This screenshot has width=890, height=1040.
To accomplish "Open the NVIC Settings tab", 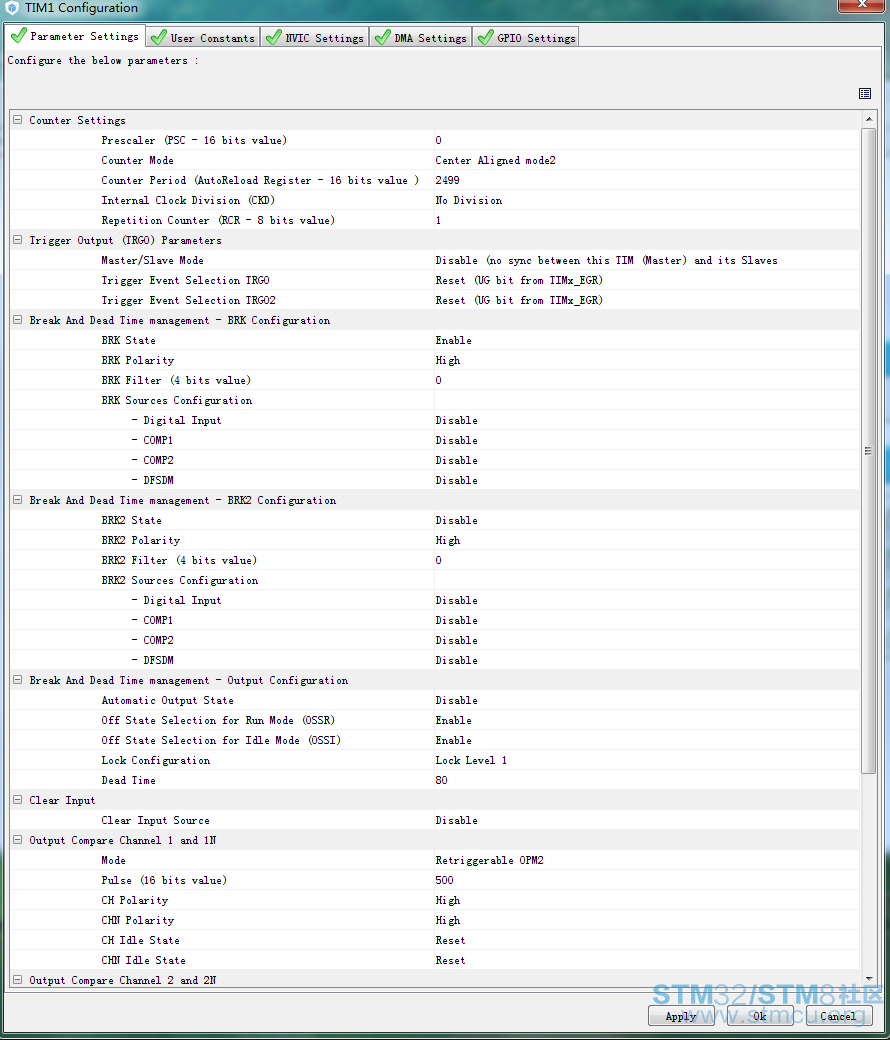I will tap(314, 38).
